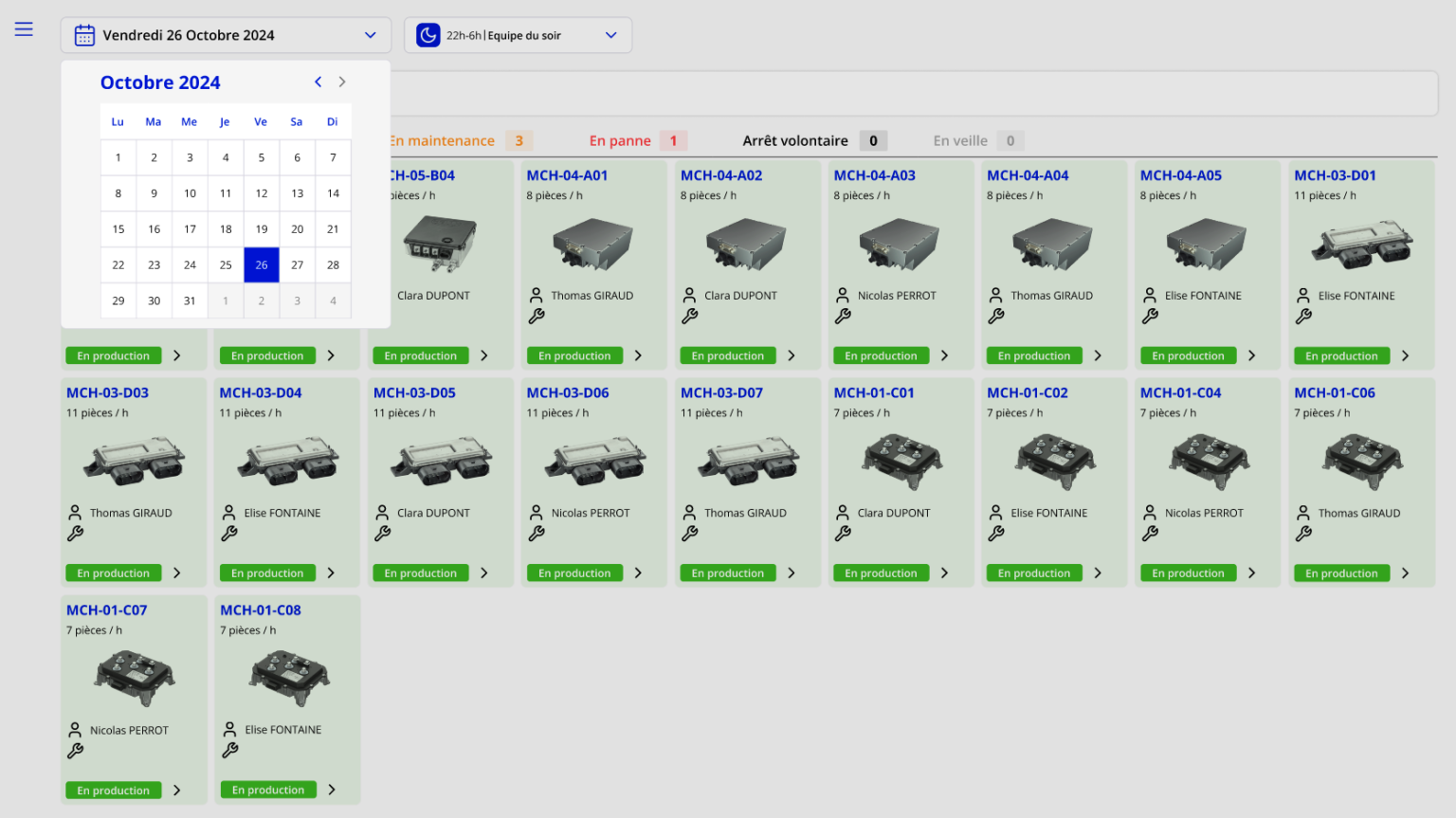Open the hamburger menu
1456x818 pixels.
[24, 29]
